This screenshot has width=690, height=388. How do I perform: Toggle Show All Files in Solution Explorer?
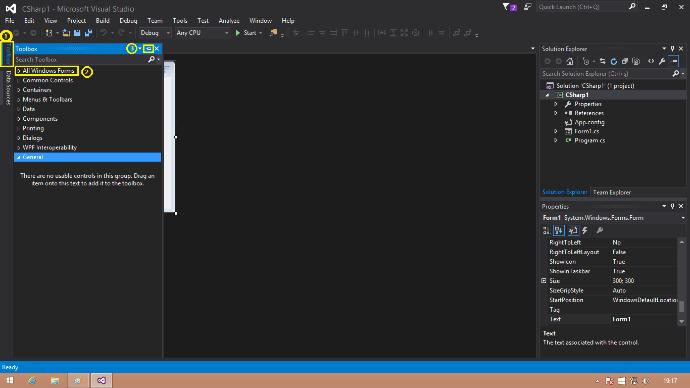coord(636,62)
